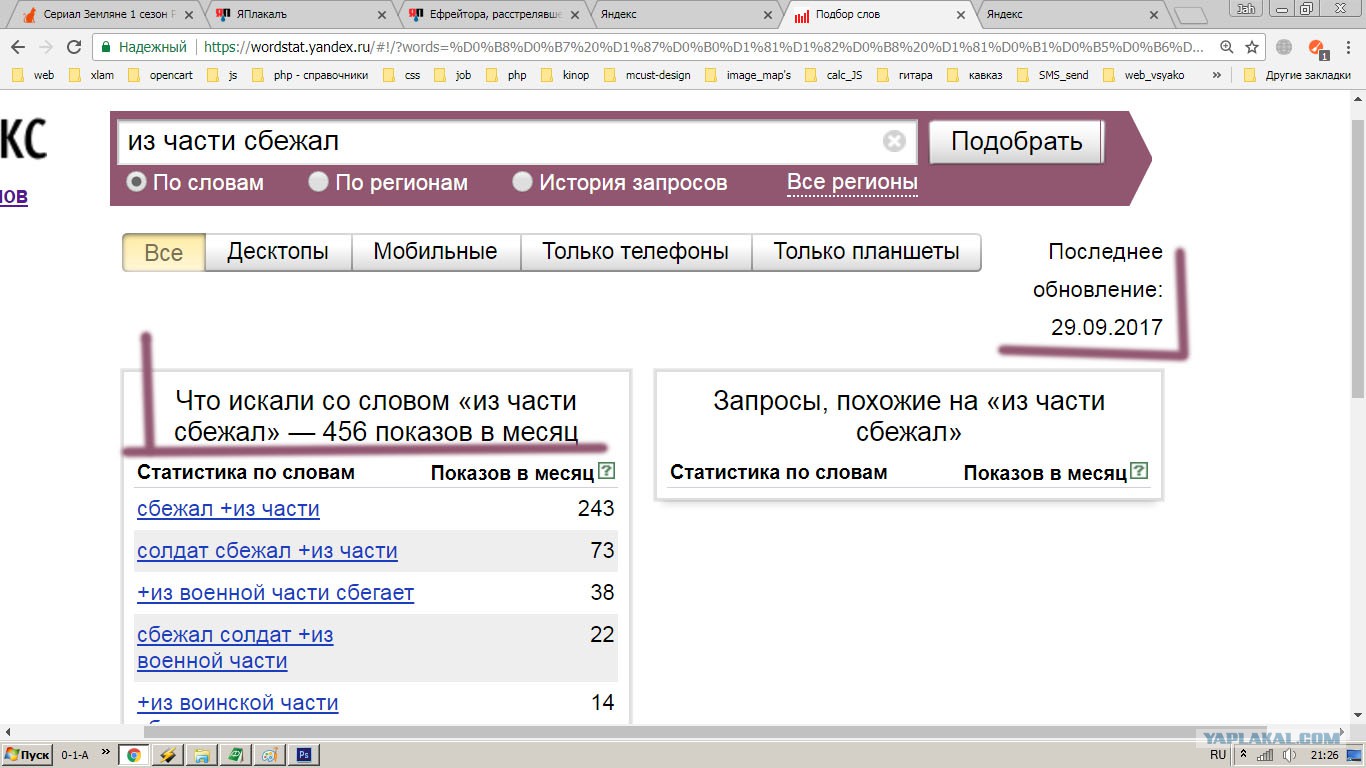1366x768 pixels.
Task: Switch to the 'Все' device tab
Action: pos(164,252)
